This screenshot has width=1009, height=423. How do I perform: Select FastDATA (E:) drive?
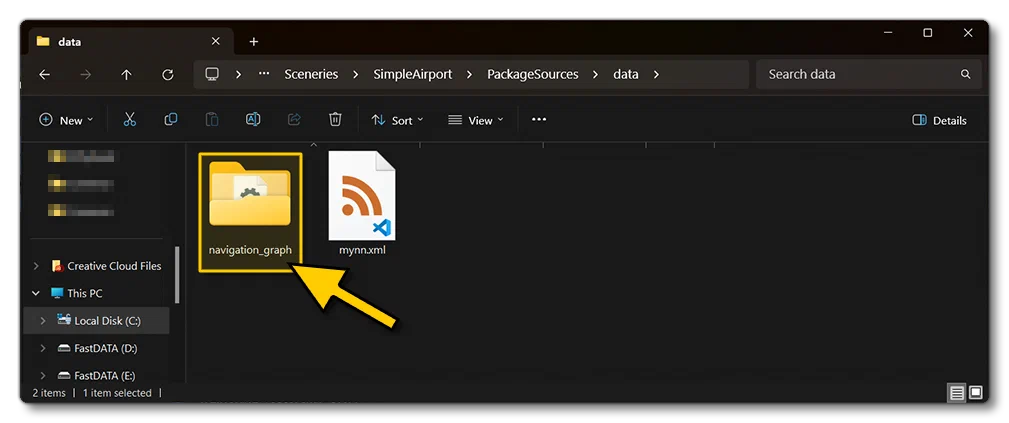[x=97, y=375]
